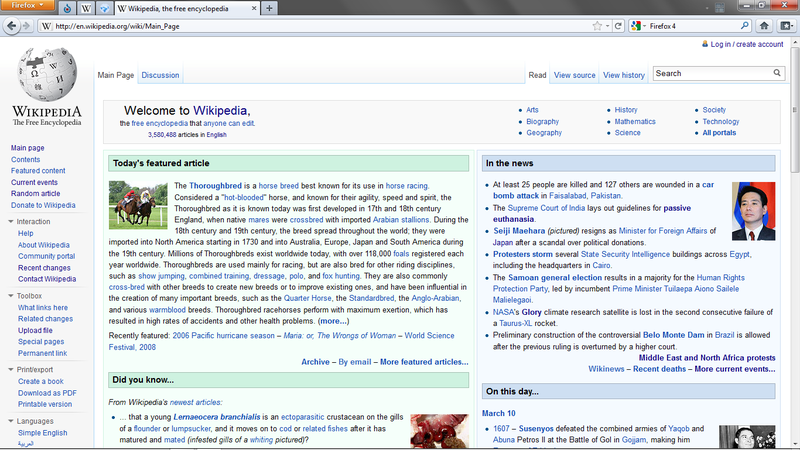Open Recent deaths link
This screenshot has width=800, height=450.
(659, 369)
